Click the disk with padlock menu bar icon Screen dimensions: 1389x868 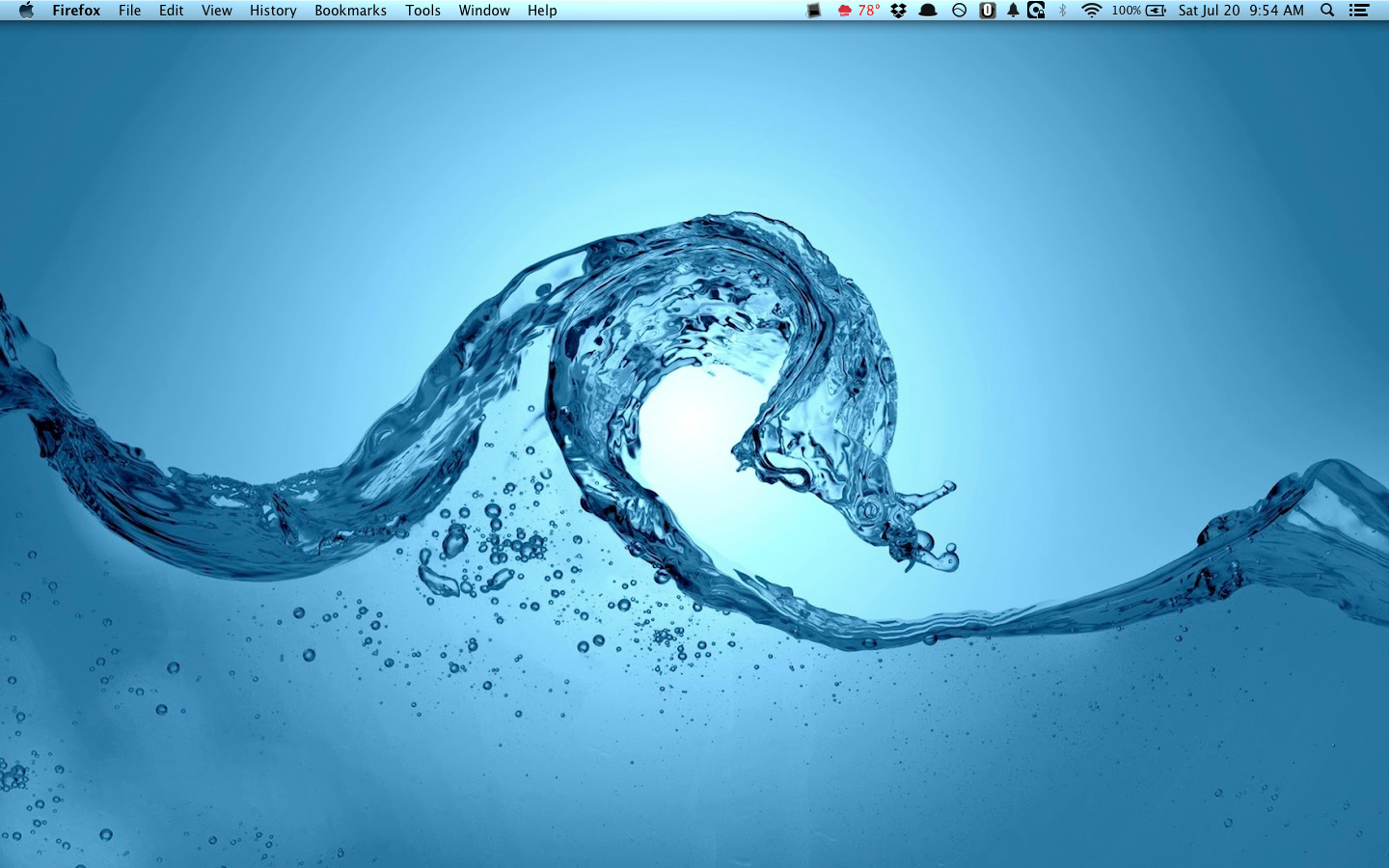1036,11
